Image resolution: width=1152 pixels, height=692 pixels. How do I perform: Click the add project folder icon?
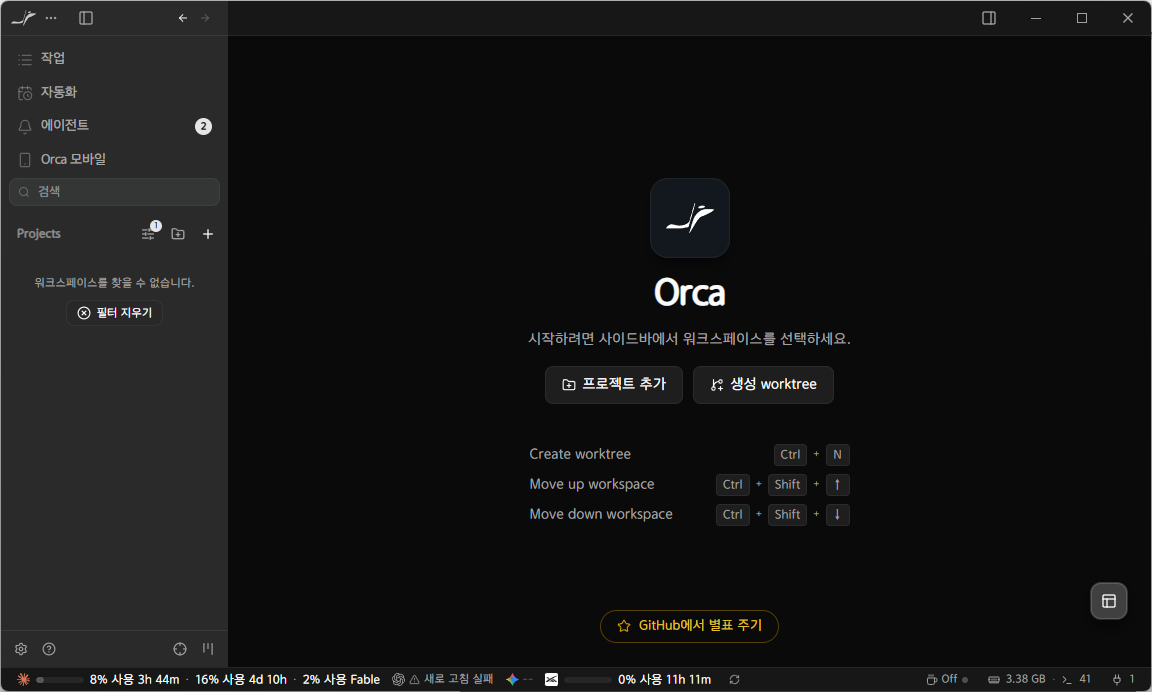pyautogui.click(x=178, y=234)
